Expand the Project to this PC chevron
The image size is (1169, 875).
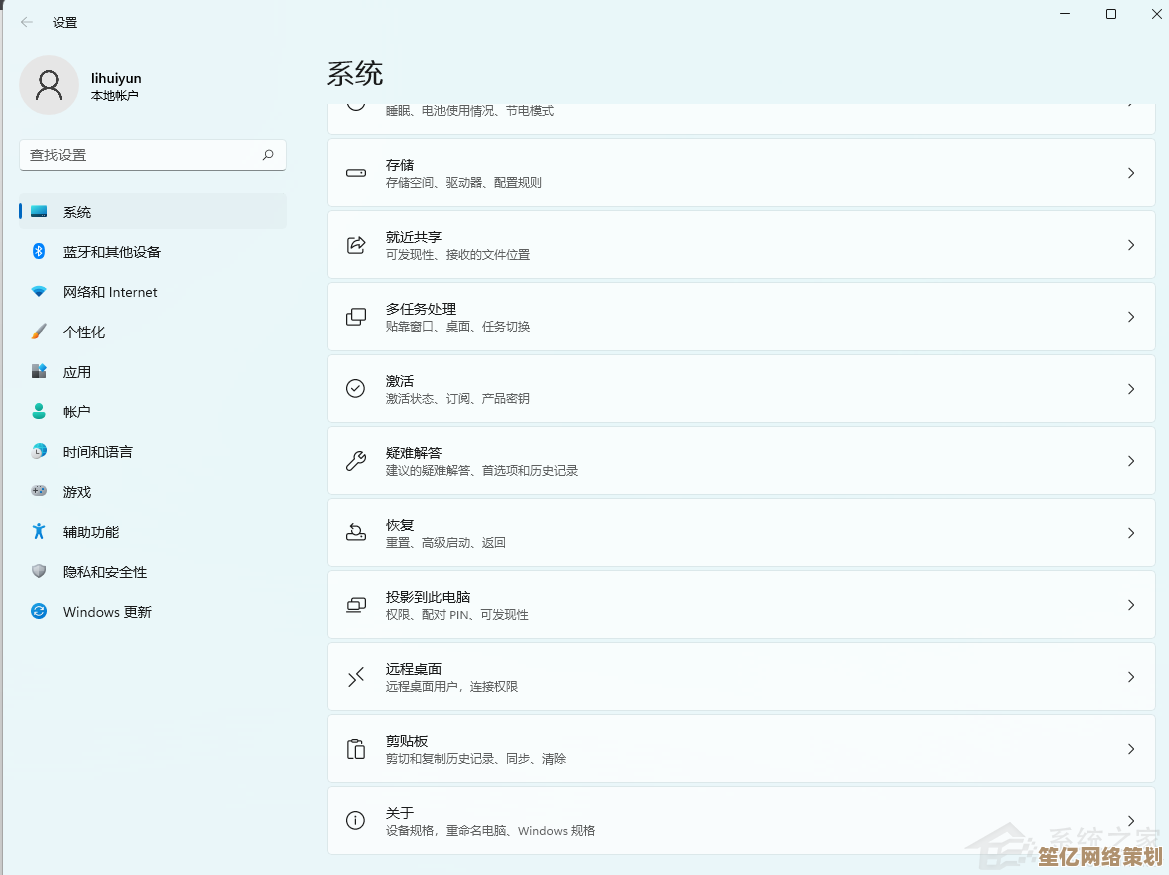(1131, 605)
